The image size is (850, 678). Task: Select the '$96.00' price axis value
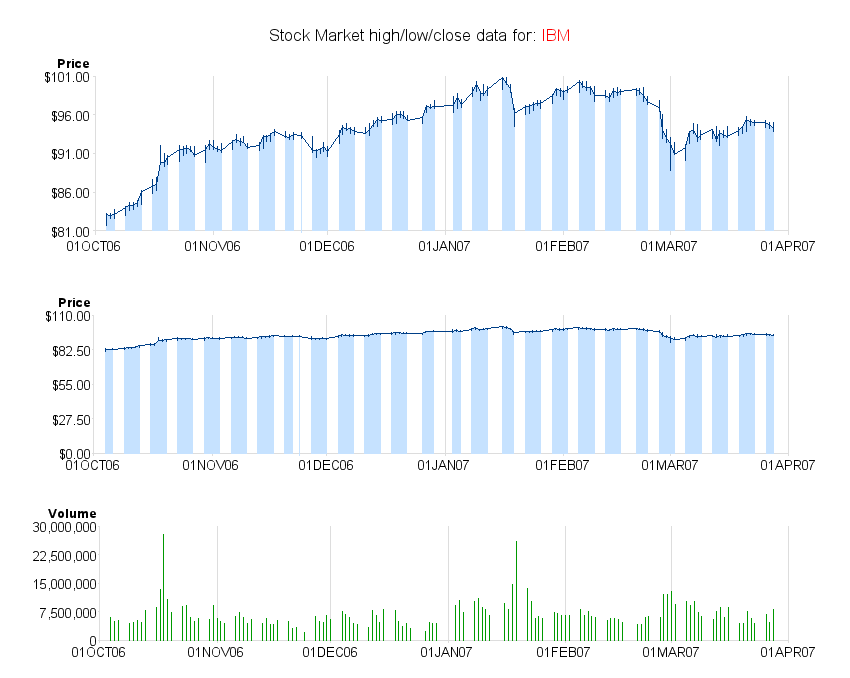(70, 116)
